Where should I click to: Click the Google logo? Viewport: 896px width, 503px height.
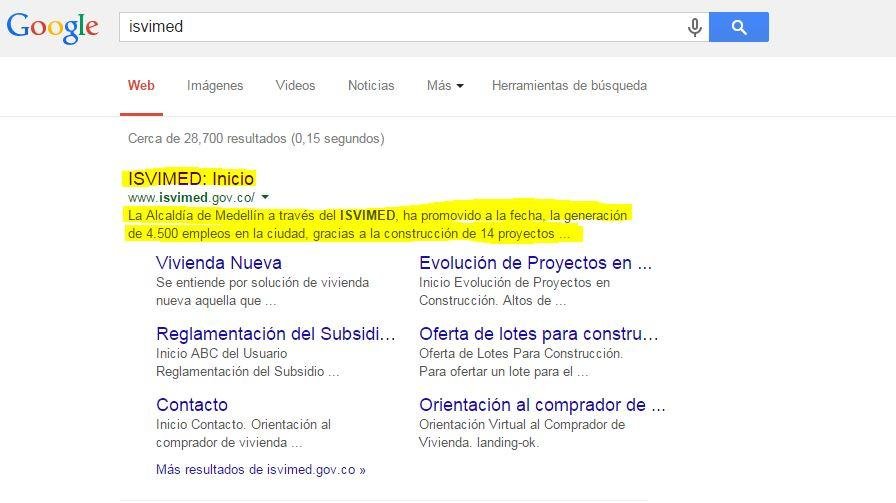pyautogui.click(x=53, y=27)
